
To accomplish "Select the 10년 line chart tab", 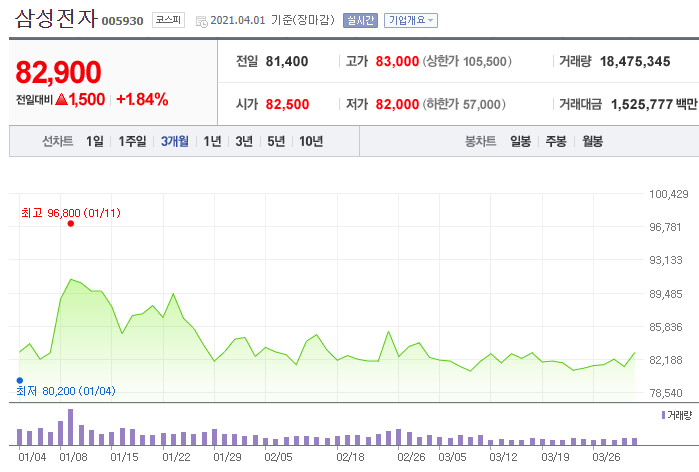I will (311, 141).
